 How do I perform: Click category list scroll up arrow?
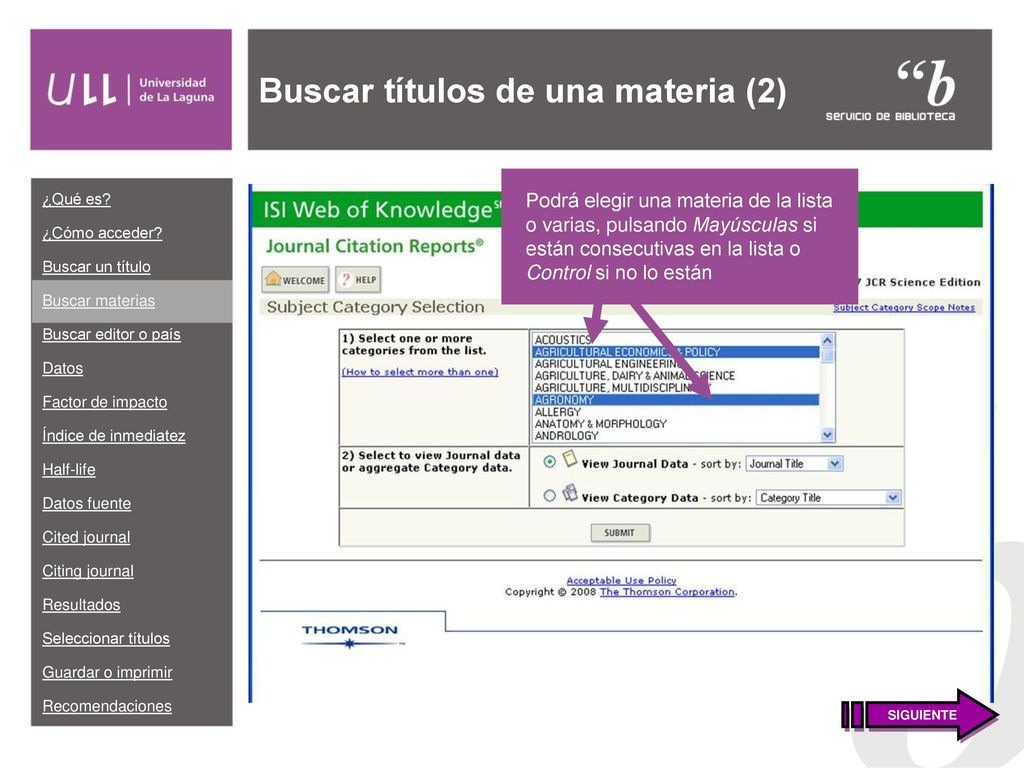click(x=827, y=340)
